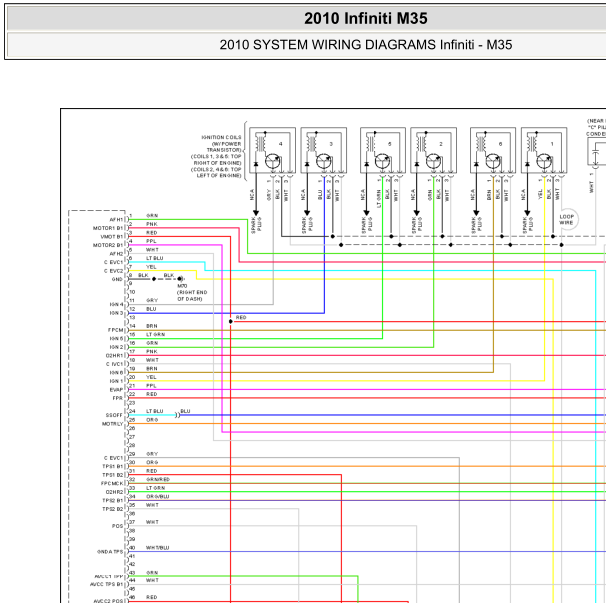Select ignition coil number 4 symbol

[x=272, y=150]
